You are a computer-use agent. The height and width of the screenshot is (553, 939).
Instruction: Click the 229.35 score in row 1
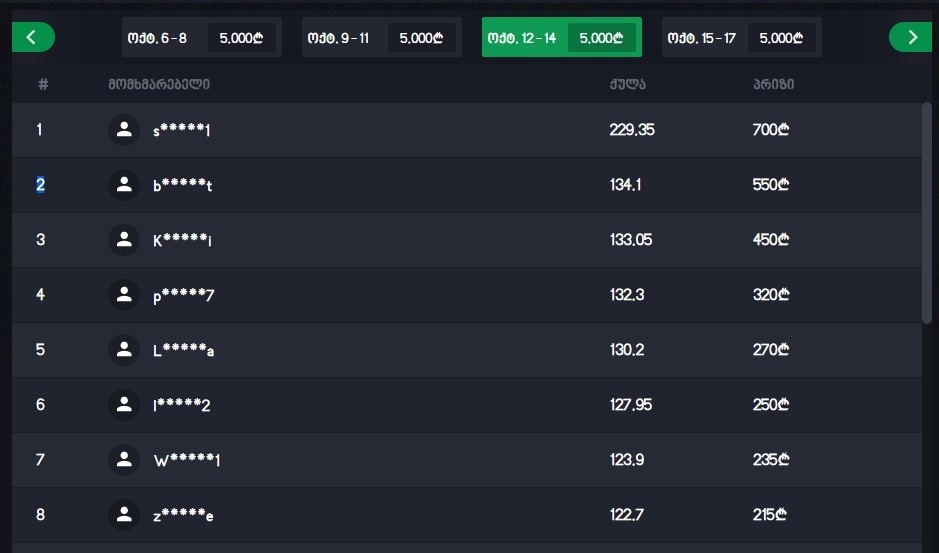631,130
